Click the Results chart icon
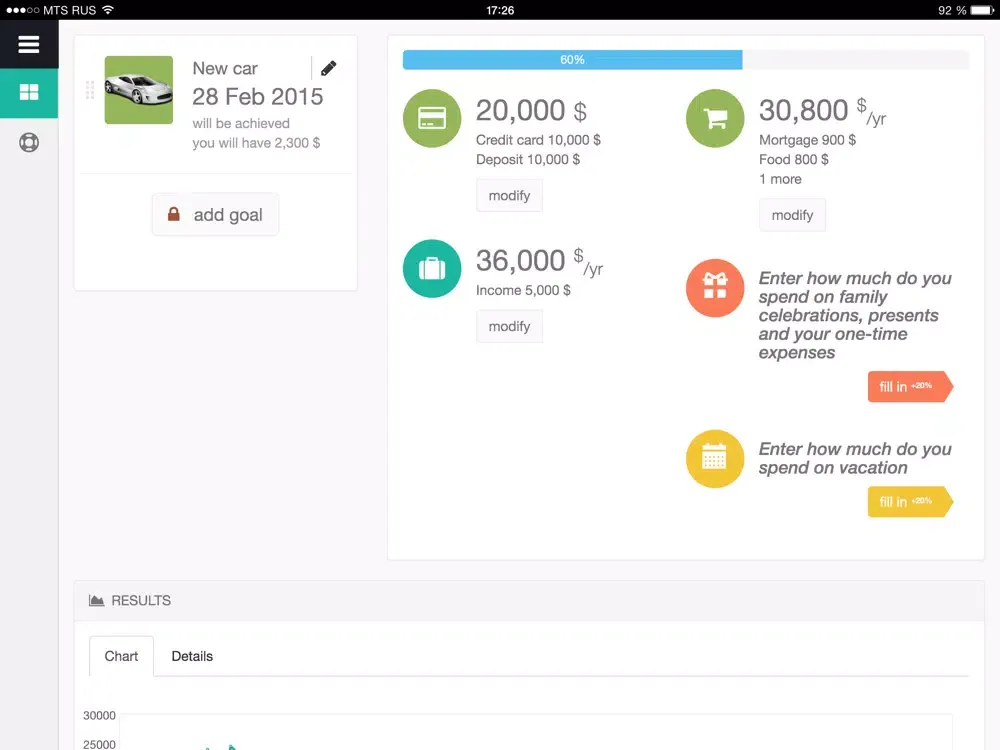This screenshot has width=1000, height=750. (96, 600)
